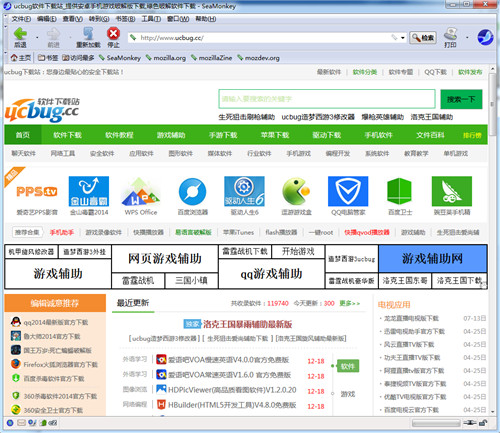Open the mozdev.org bookmark

tap(258, 58)
